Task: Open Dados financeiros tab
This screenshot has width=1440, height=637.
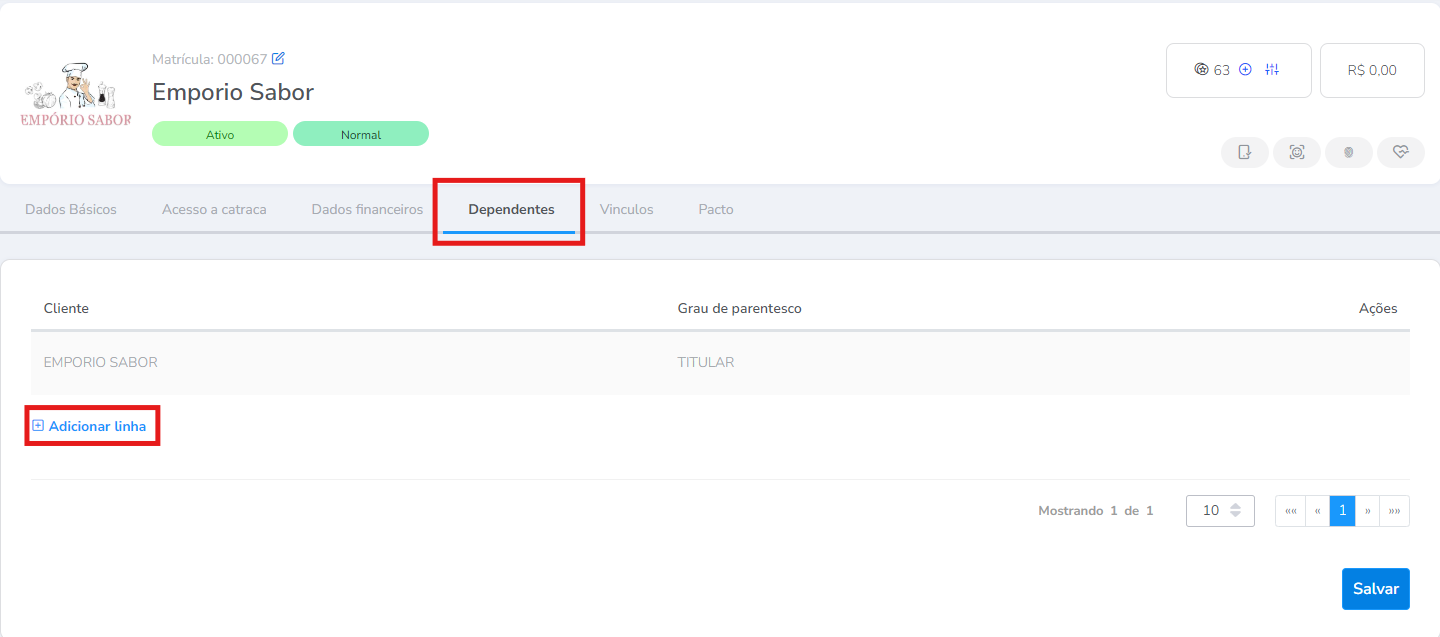Action: click(367, 210)
